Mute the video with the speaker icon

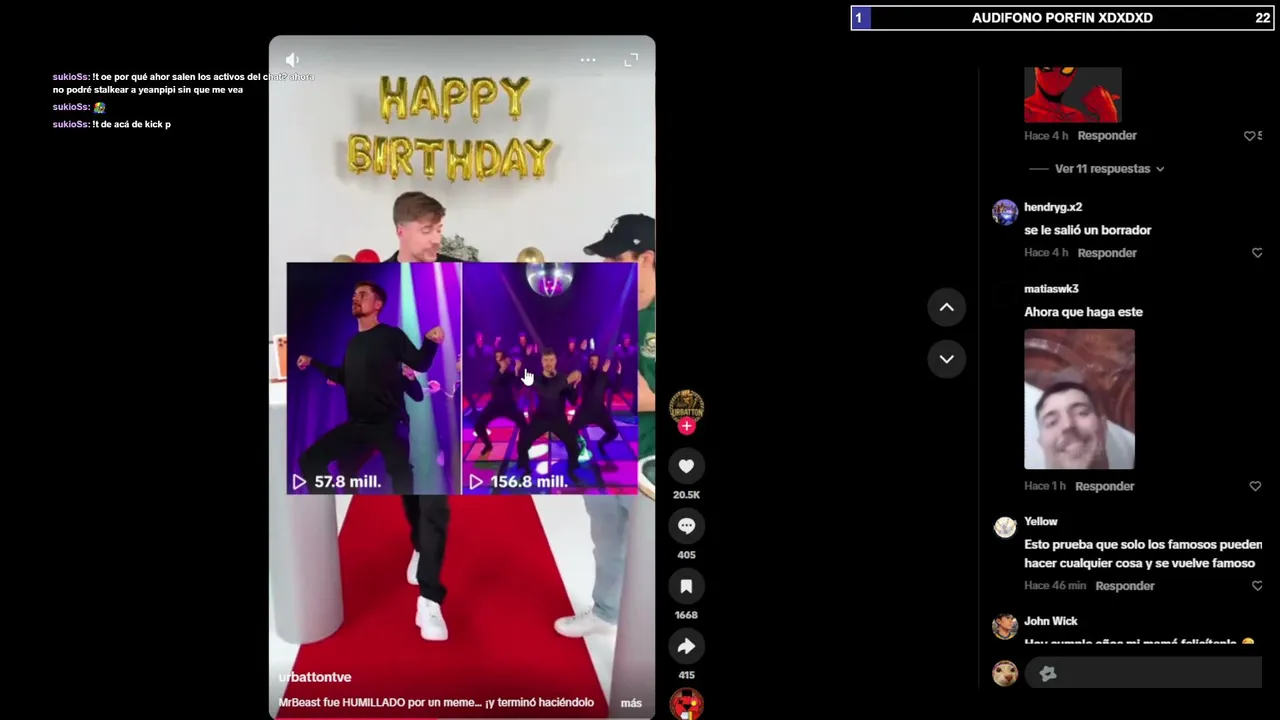(x=292, y=60)
